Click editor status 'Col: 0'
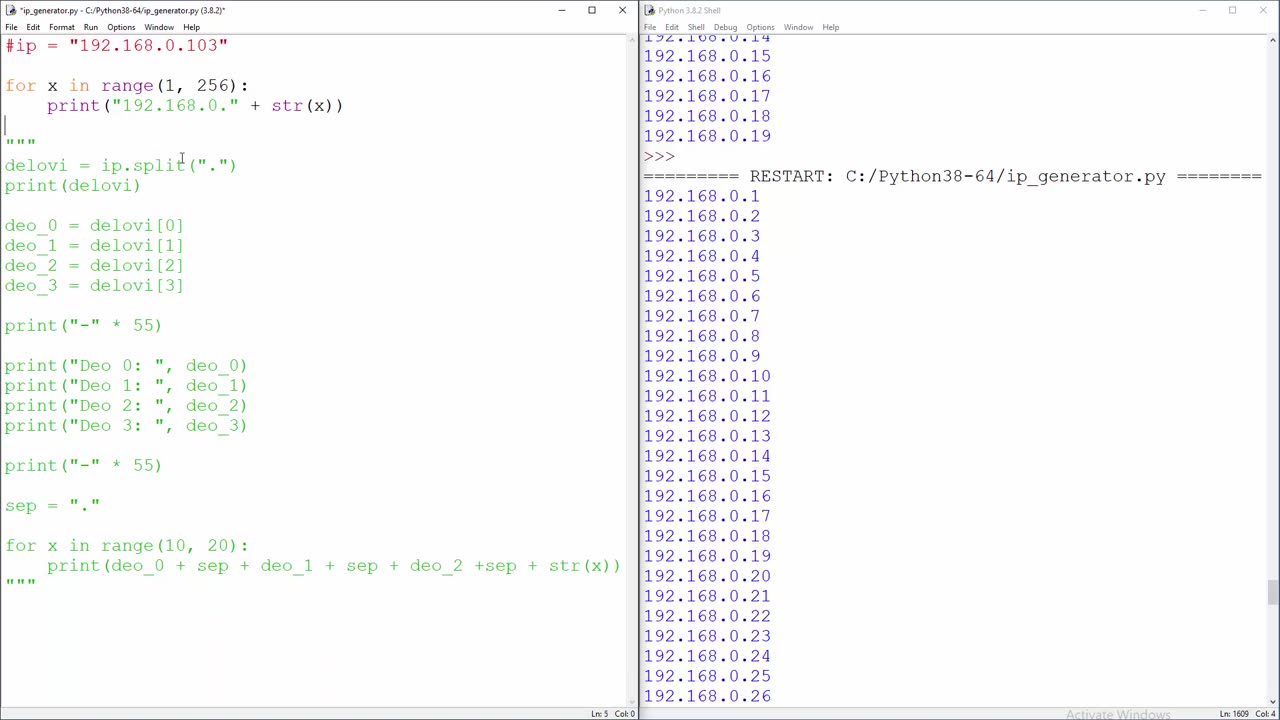This screenshot has height=720, width=1280. tap(625, 714)
